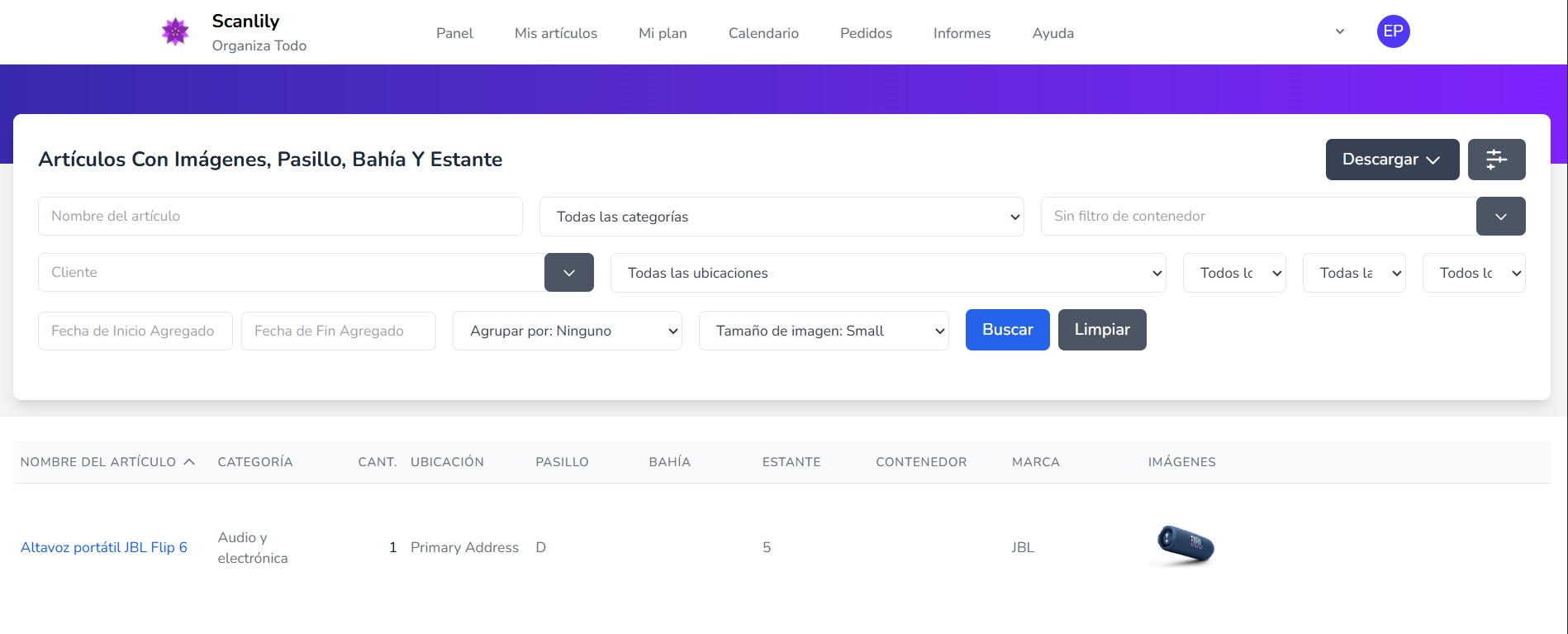This screenshot has width=1568, height=634.
Task: Open the Cliente dropdown arrow button
Action: pos(568,273)
